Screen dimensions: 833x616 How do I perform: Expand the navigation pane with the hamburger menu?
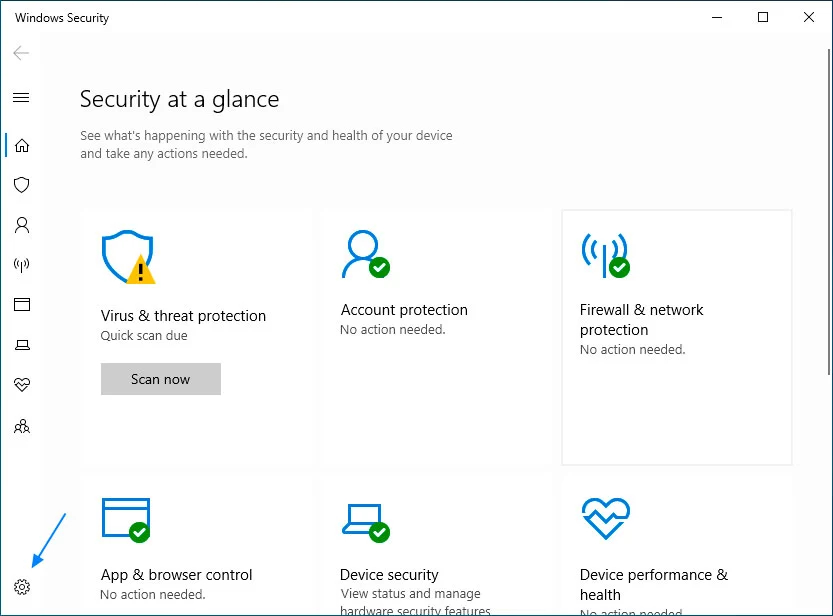click(x=22, y=98)
